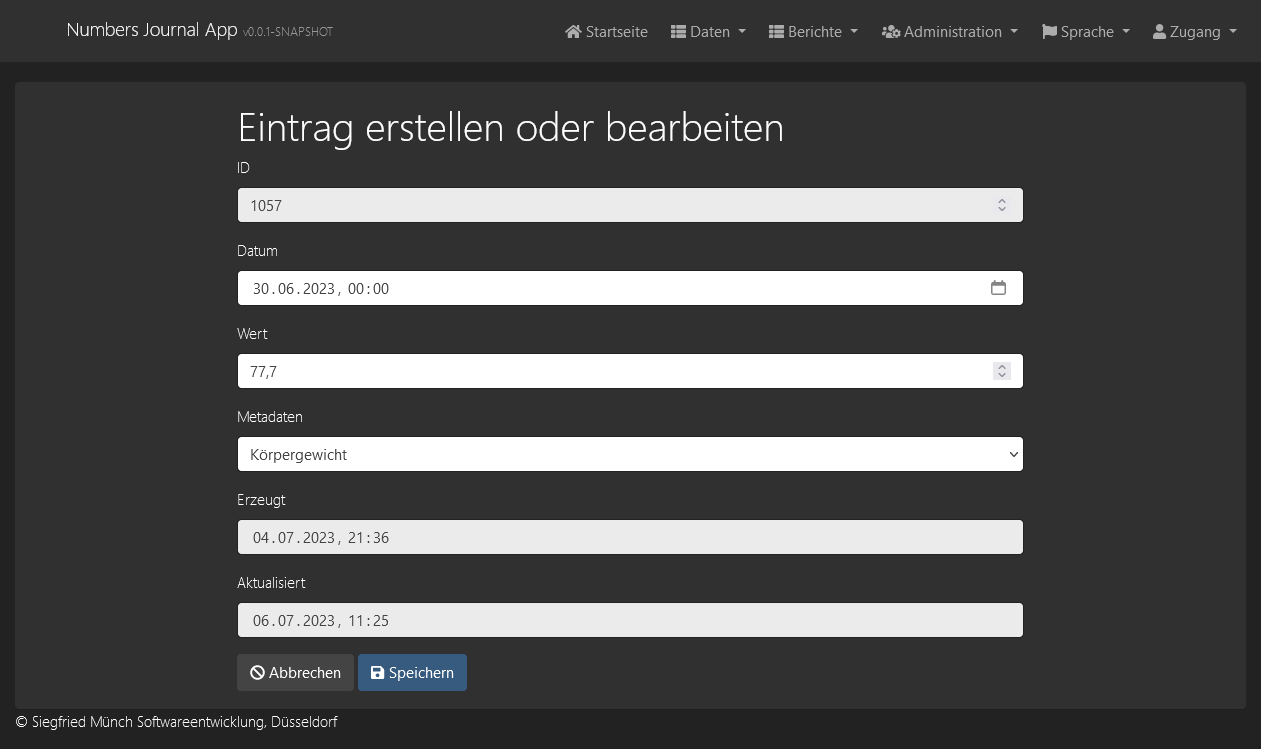Screen dimensions: 1261x749
Task: Click the floppy disk icon on Speichern
Action: (x=377, y=673)
